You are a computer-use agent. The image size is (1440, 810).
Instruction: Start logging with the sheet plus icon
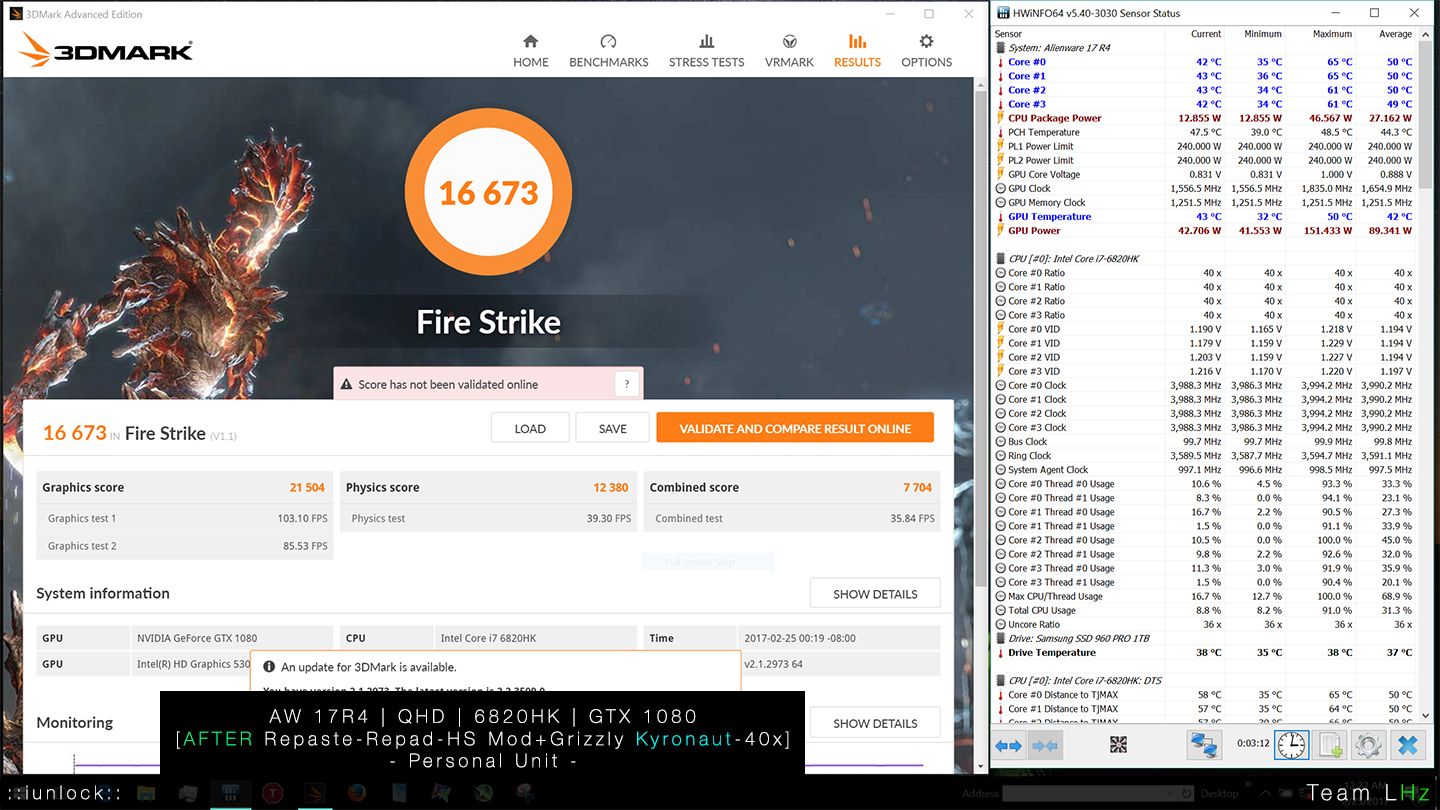(1331, 745)
